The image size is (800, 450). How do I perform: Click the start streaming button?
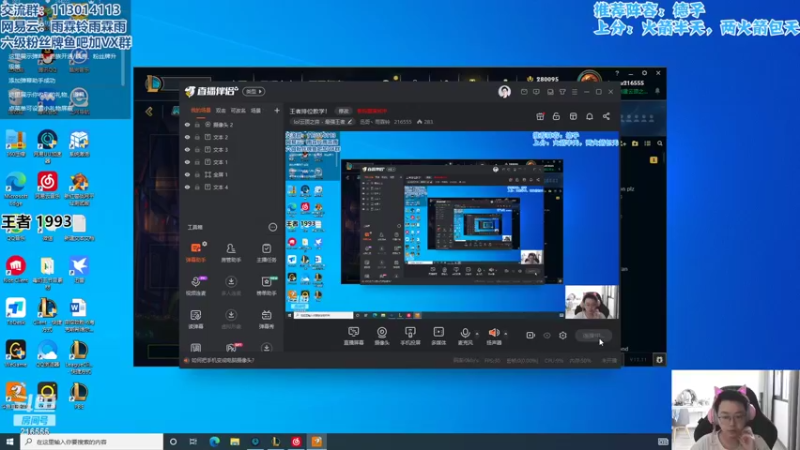tap(593, 335)
